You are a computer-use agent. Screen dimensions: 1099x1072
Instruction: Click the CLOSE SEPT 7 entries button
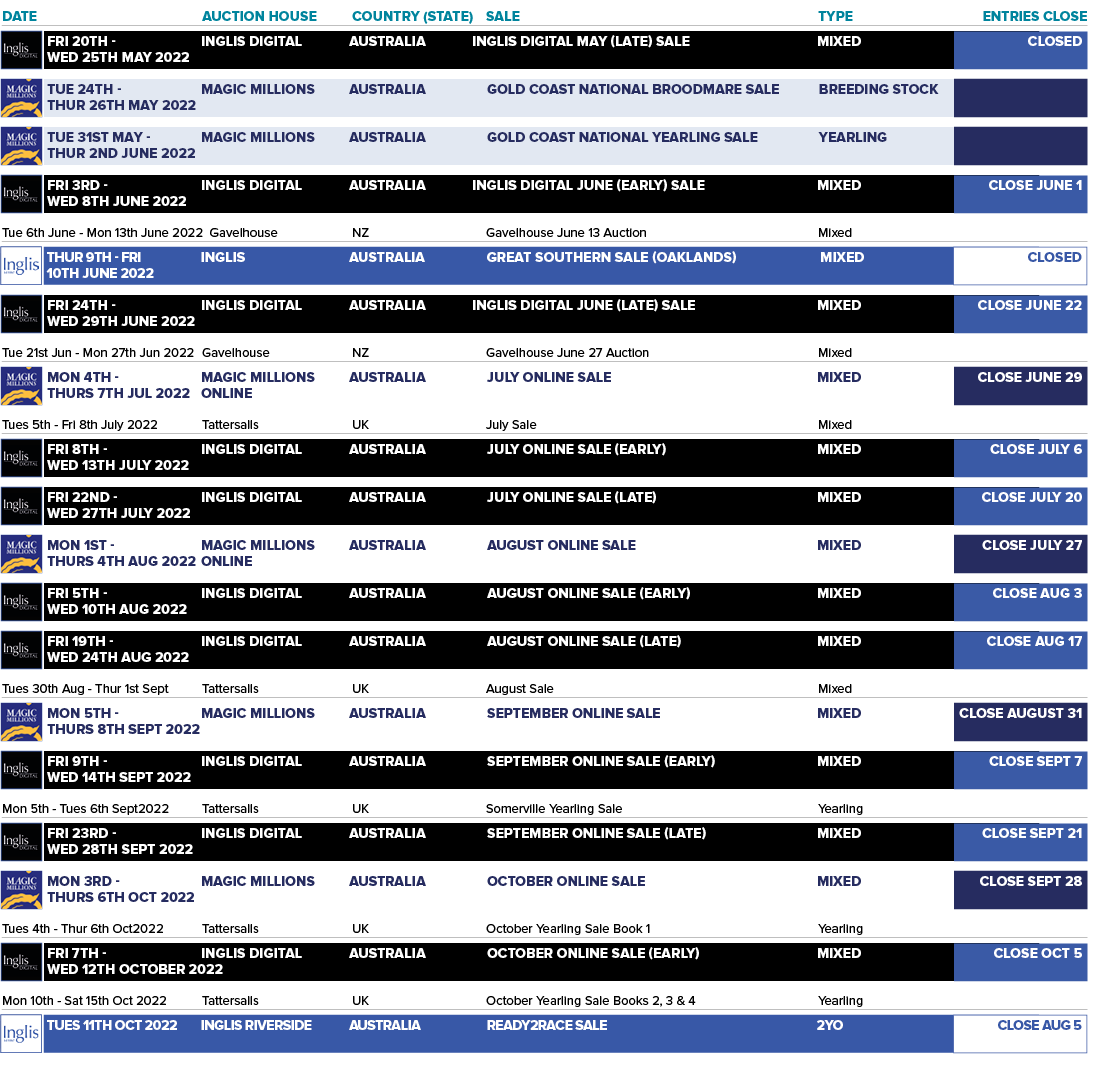coord(1020,770)
